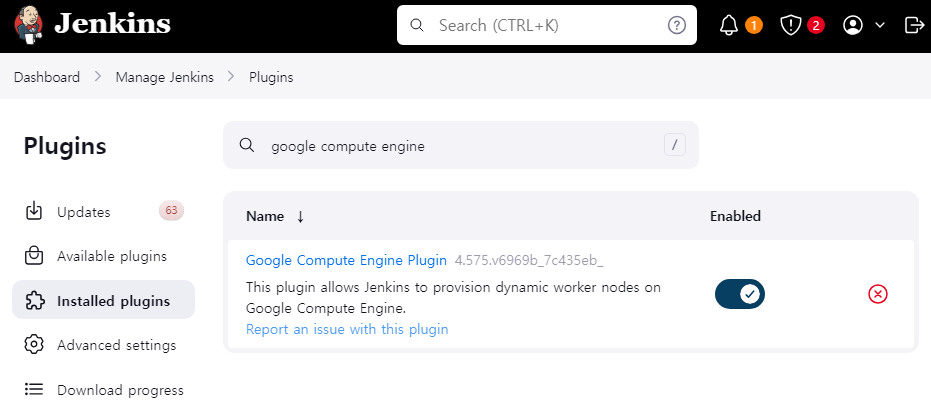Viewport: 931px width, 408px height.
Task: Sort plugins by Name column arrow
Action: [300, 217]
